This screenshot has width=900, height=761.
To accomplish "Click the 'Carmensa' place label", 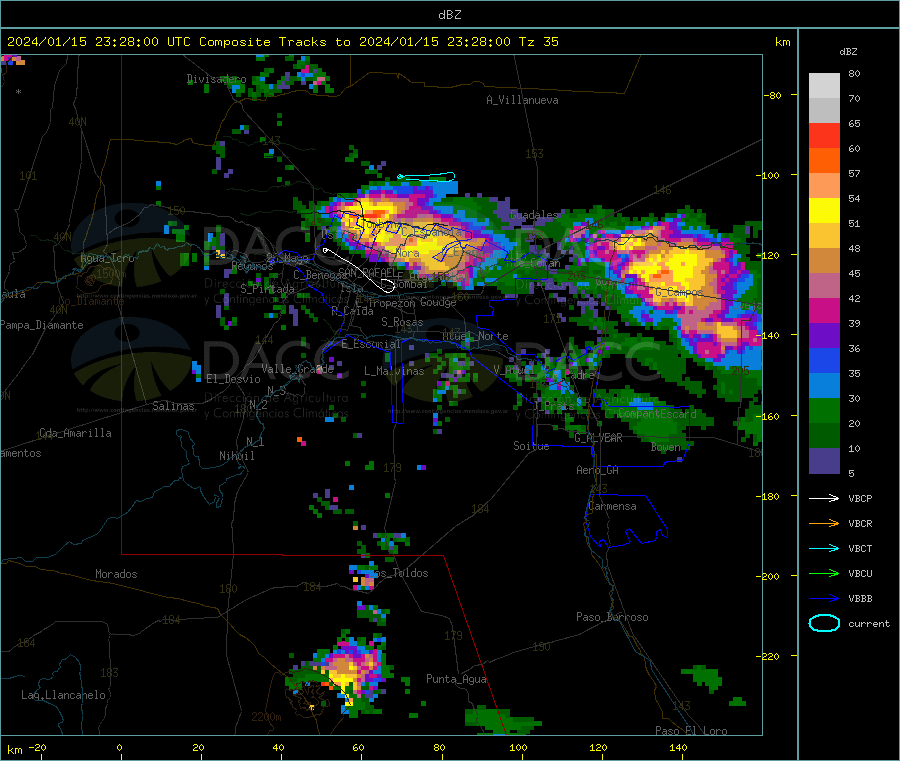I will (612, 506).
